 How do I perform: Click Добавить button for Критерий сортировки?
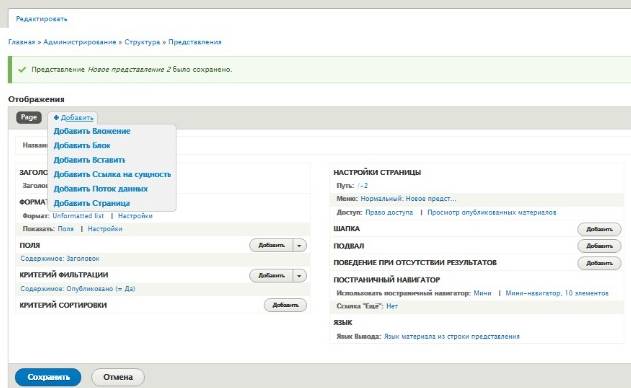click(x=285, y=305)
